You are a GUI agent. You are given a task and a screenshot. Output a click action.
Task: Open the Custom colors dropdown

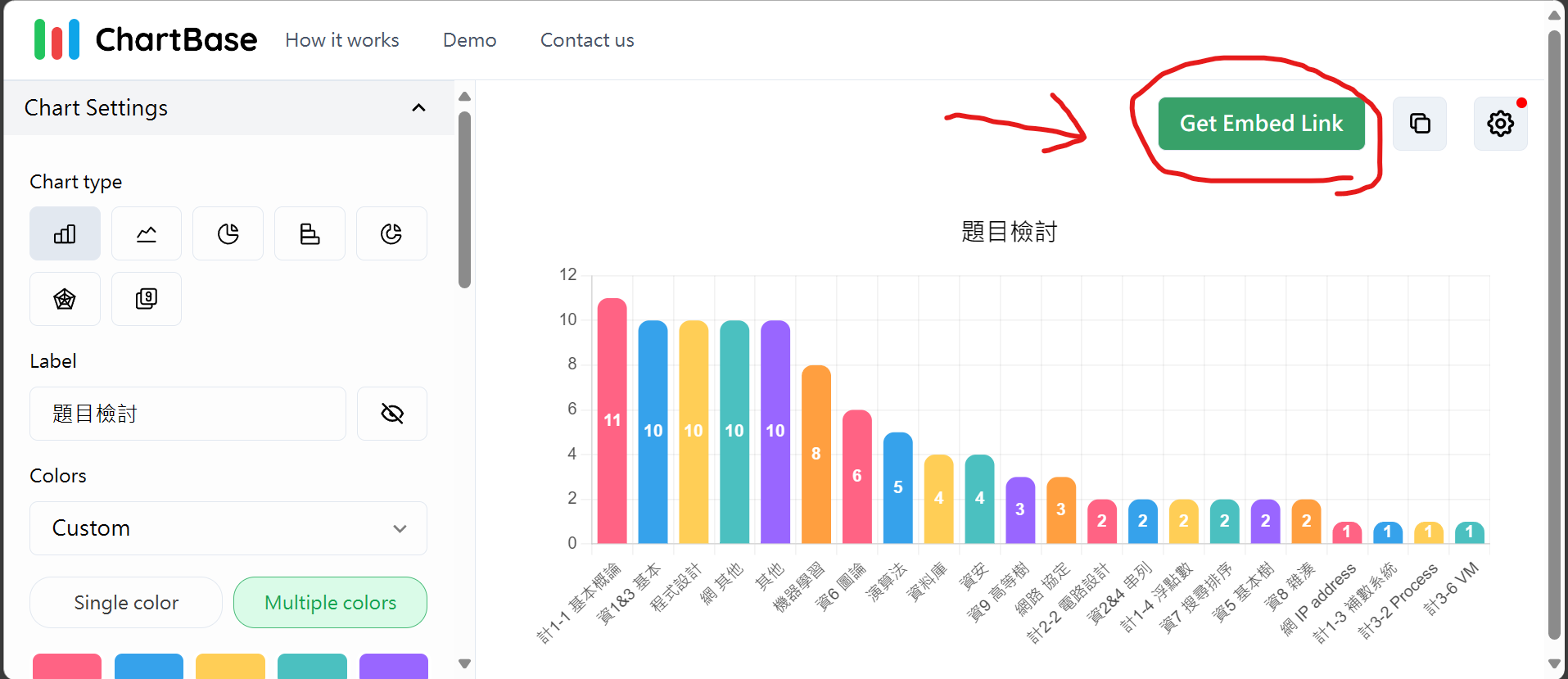(228, 528)
